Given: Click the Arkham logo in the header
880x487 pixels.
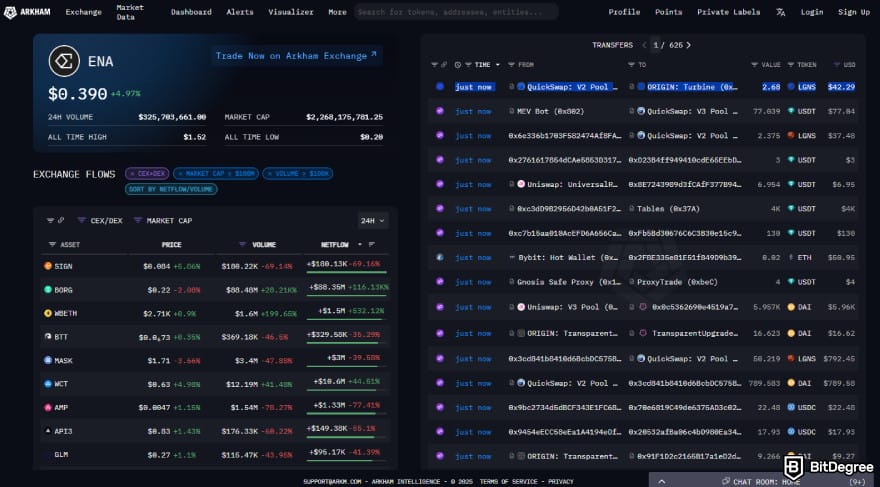Looking at the screenshot, I should (x=26, y=12).
